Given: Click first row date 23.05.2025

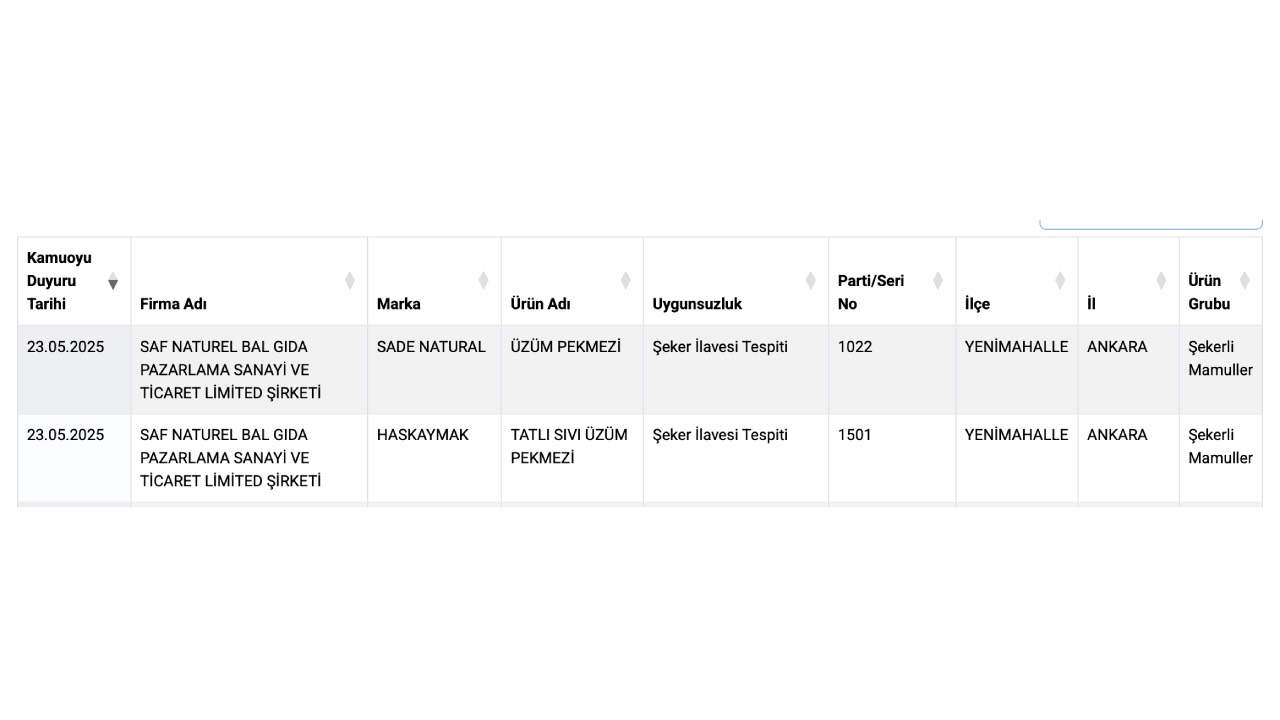Looking at the screenshot, I should tap(65, 347).
